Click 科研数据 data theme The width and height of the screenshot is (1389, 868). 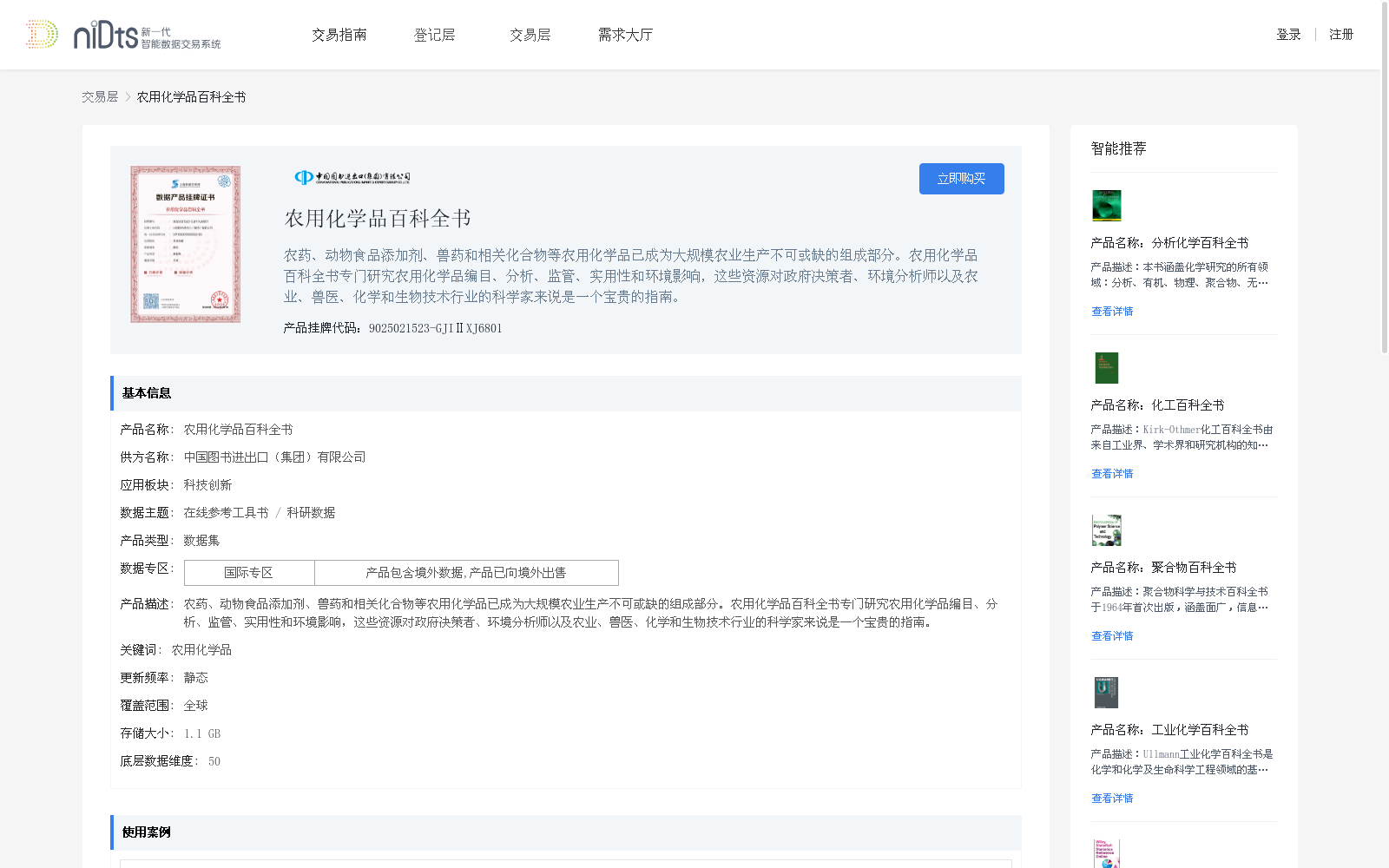click(311, 513)
